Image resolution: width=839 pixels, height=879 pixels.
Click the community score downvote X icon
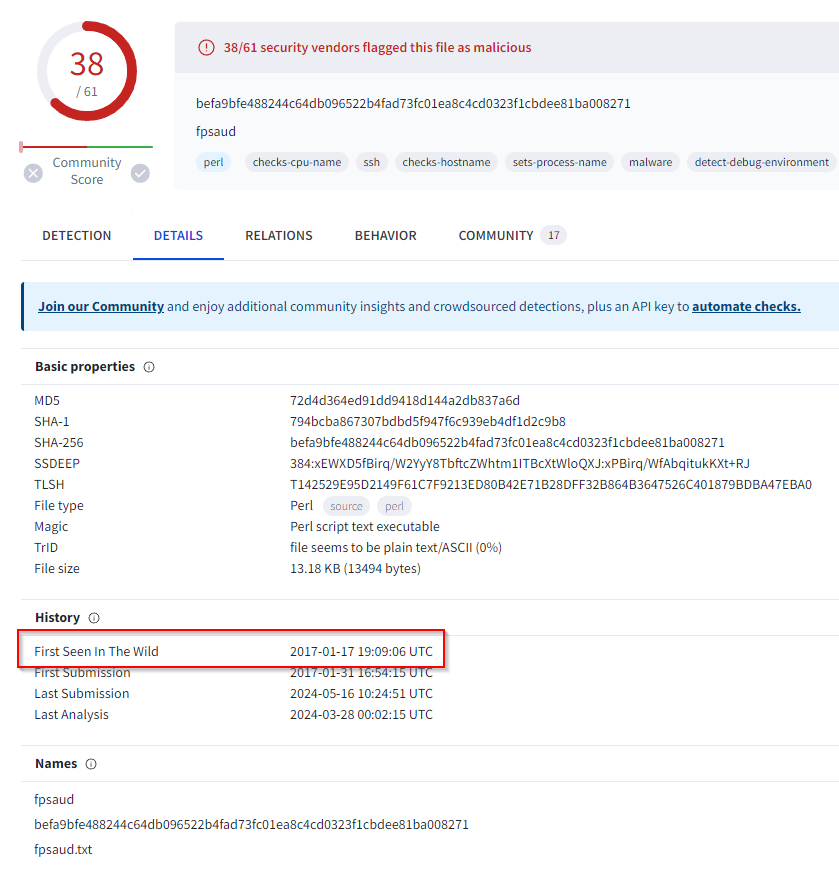click(x=33, y=173)
